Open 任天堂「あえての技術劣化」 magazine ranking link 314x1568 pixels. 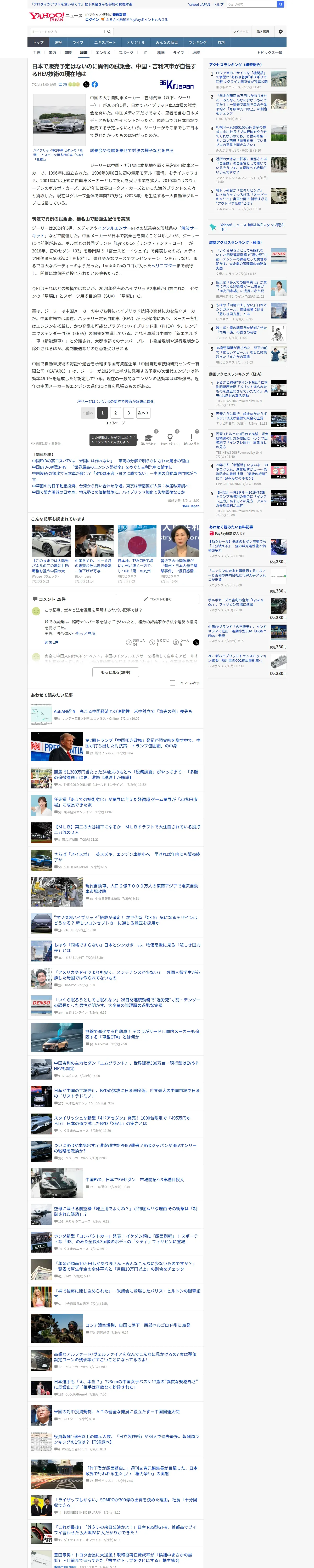(x=242, y=286)
